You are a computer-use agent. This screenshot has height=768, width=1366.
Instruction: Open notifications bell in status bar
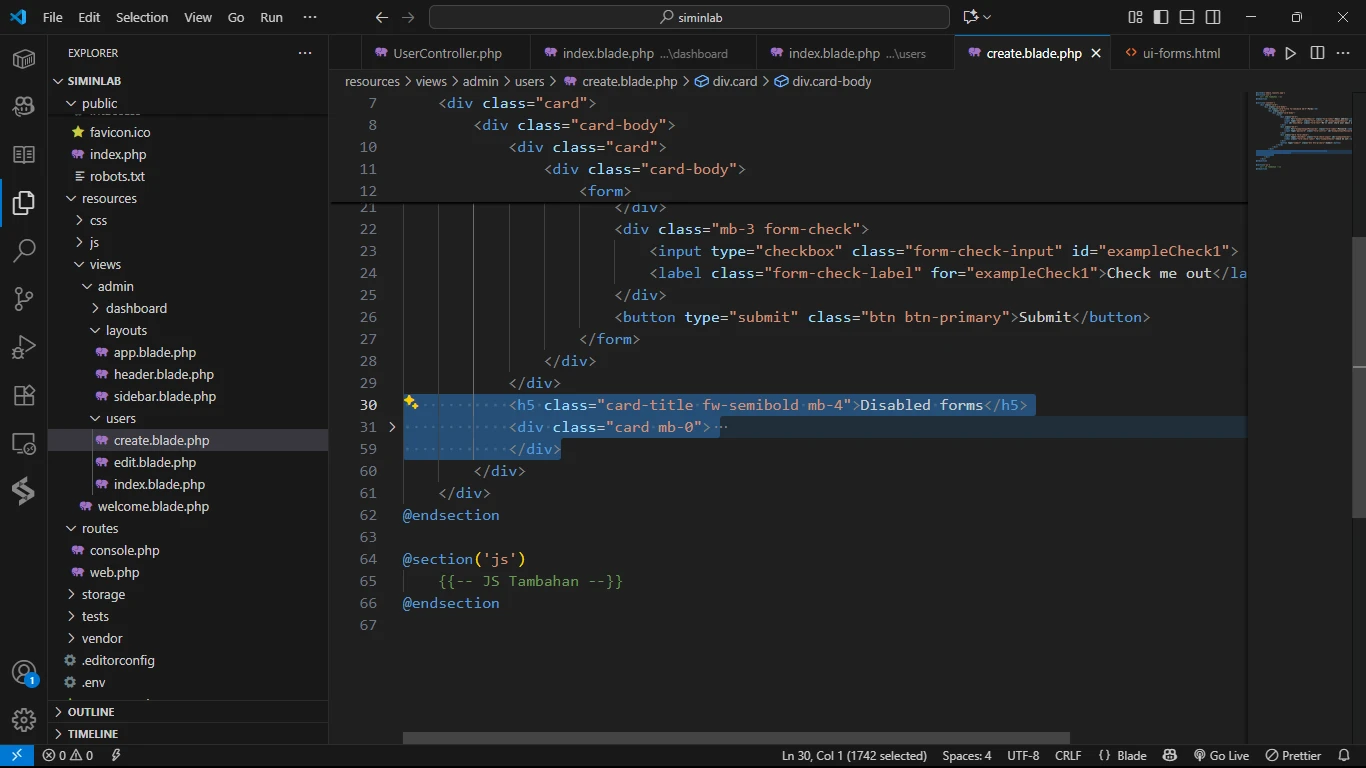click(1344, 756)
